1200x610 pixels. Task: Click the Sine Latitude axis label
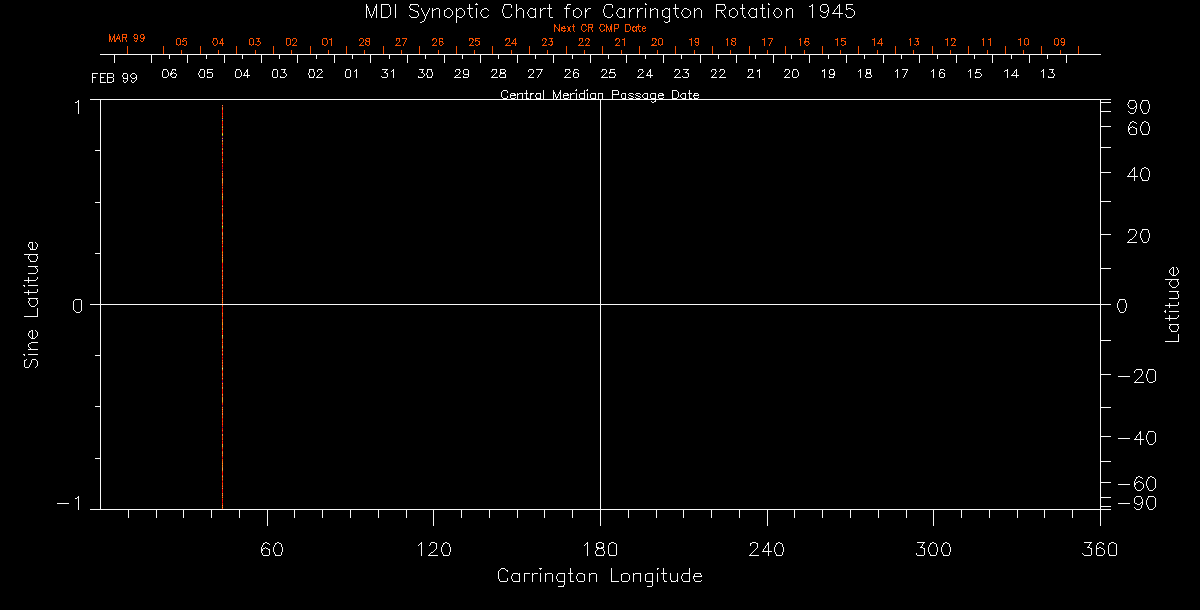point(32,304)
